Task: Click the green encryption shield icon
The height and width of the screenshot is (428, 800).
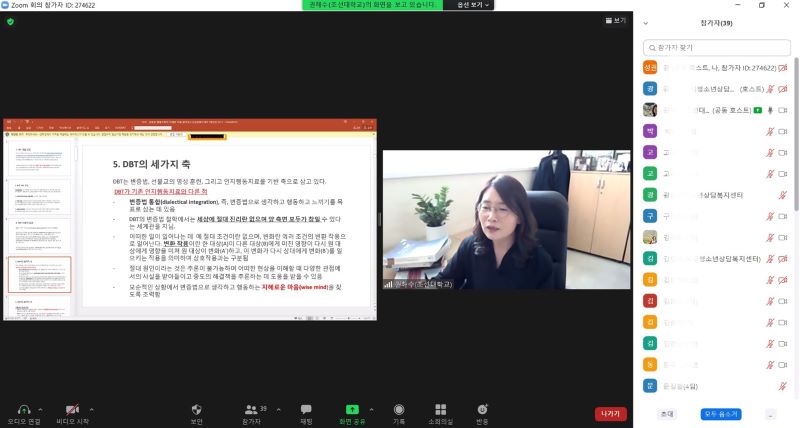Action: pyautogui.click(x=10, y=21)
